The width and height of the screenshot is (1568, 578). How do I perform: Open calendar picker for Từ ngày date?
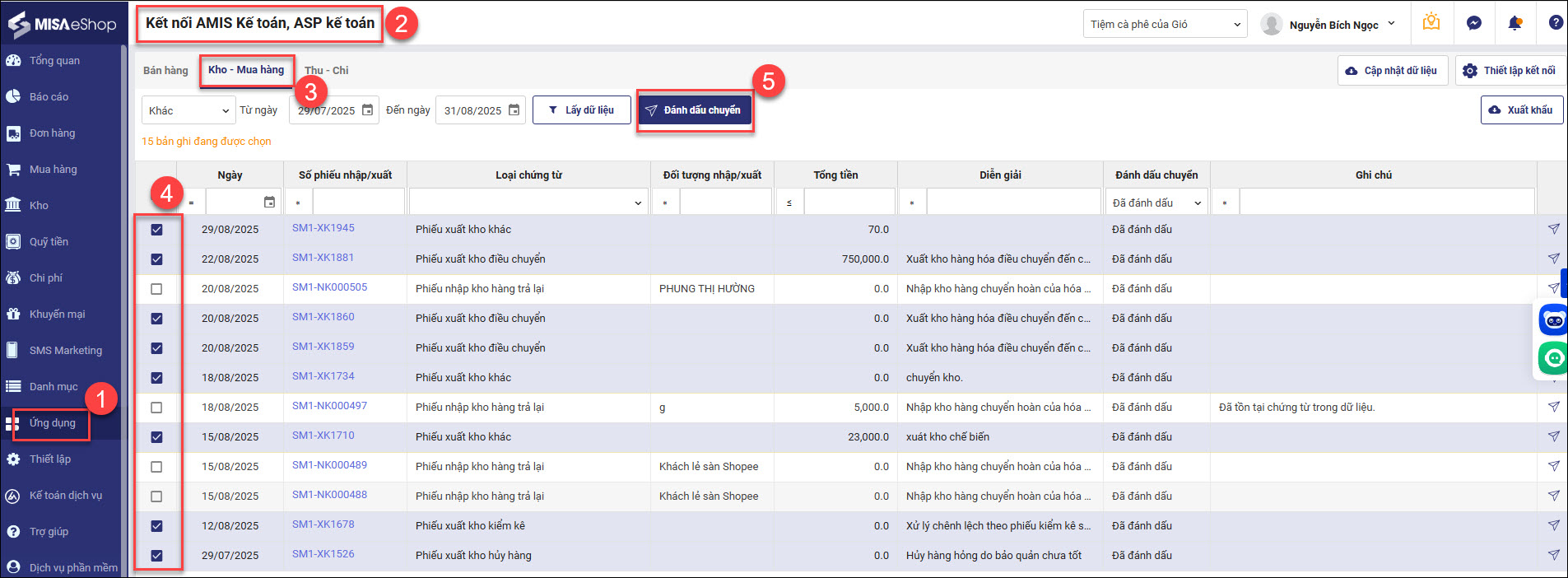368,110
